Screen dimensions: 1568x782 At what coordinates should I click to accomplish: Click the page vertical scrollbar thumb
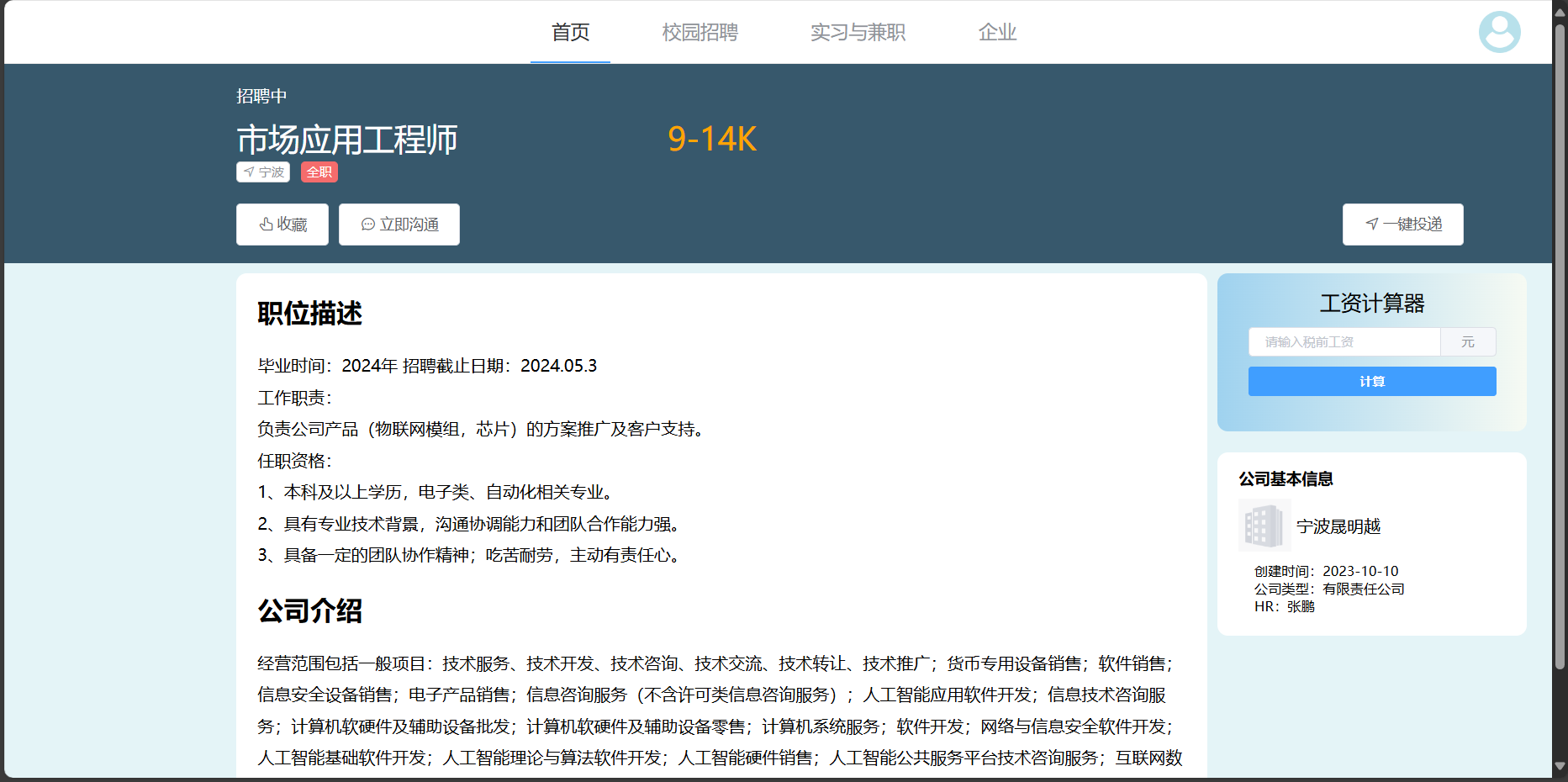click(x=1560, y=336)
